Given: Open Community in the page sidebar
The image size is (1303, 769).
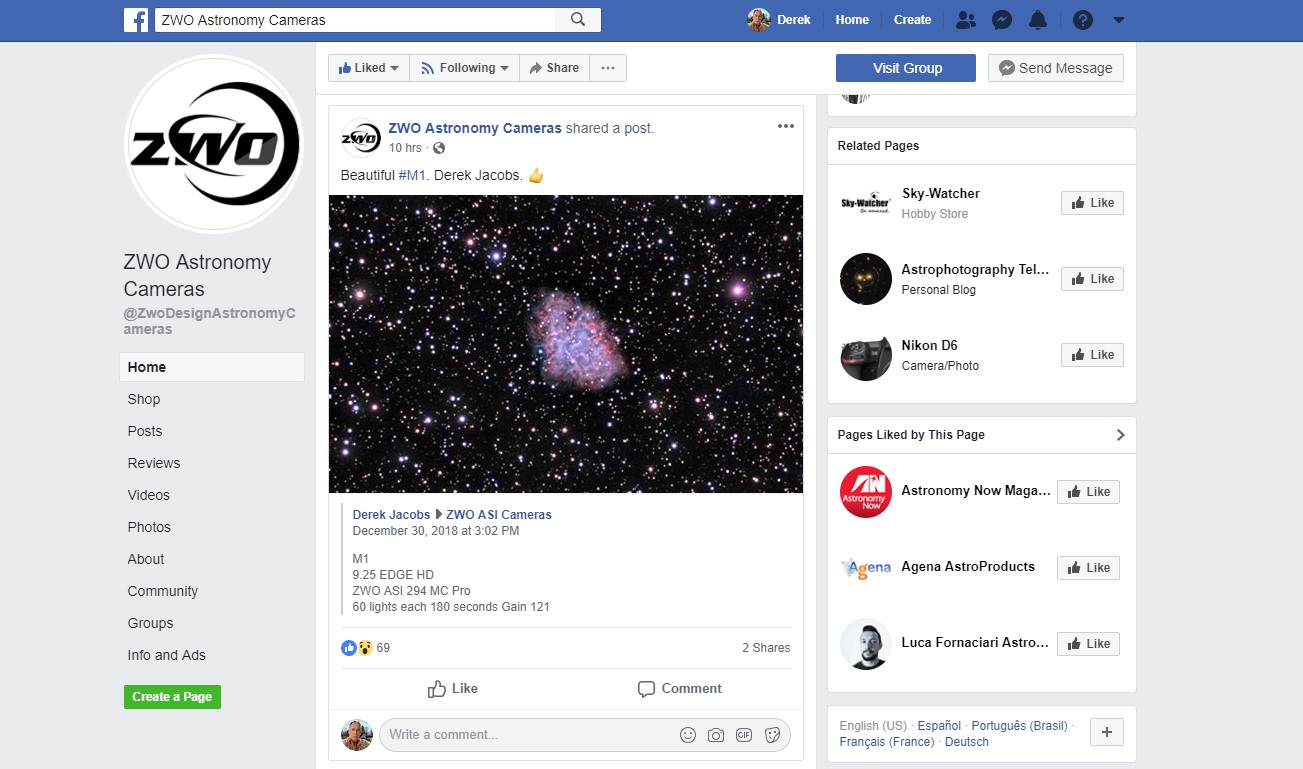Looking at the screenshot, I should [x=163, y=591].
